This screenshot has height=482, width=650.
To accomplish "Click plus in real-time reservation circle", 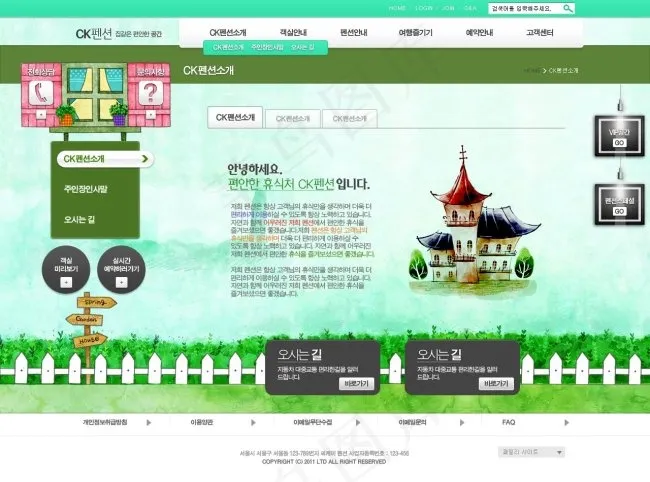I will coord(121,282).
